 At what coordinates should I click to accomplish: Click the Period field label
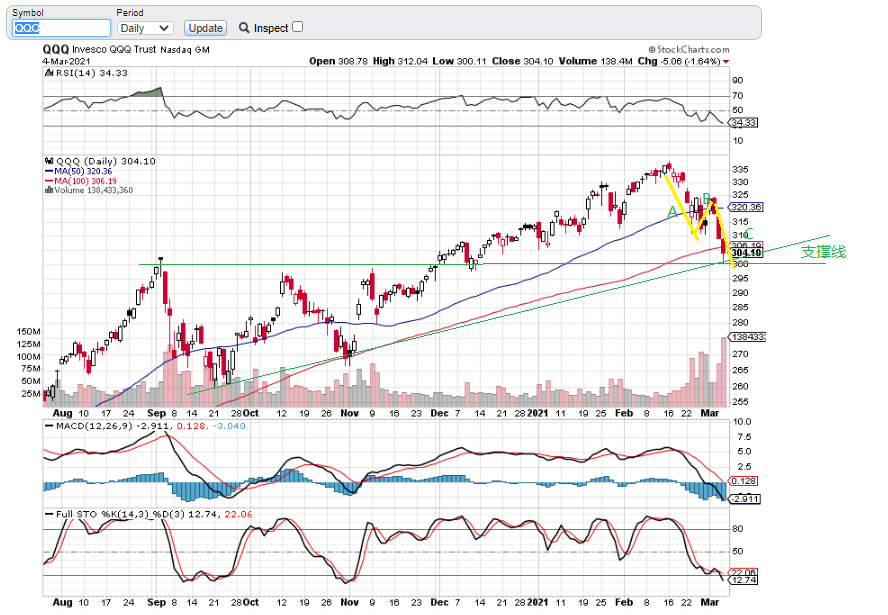tap(130, 12)
